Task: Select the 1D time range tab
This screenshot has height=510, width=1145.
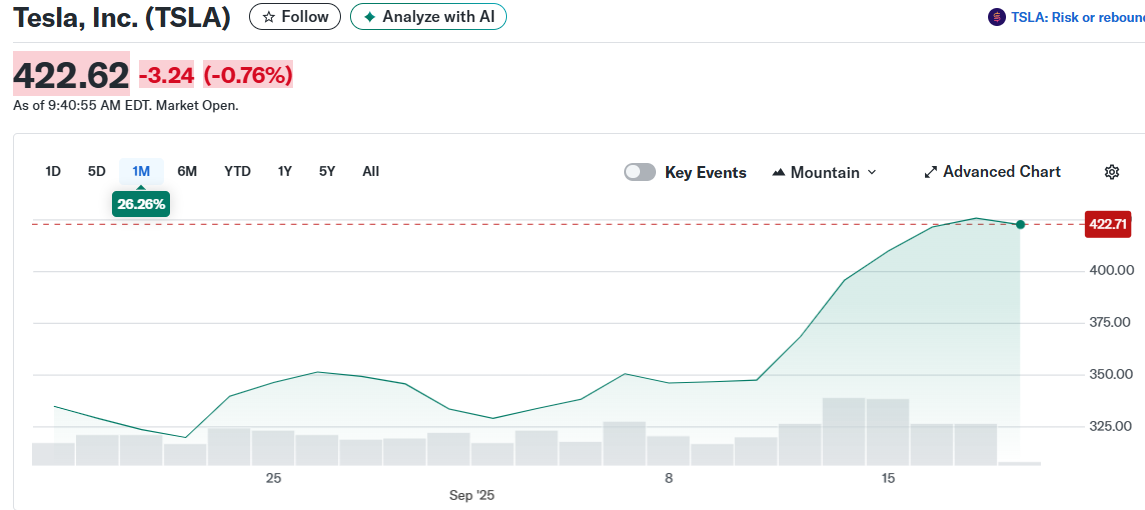Action: (53, 171)
